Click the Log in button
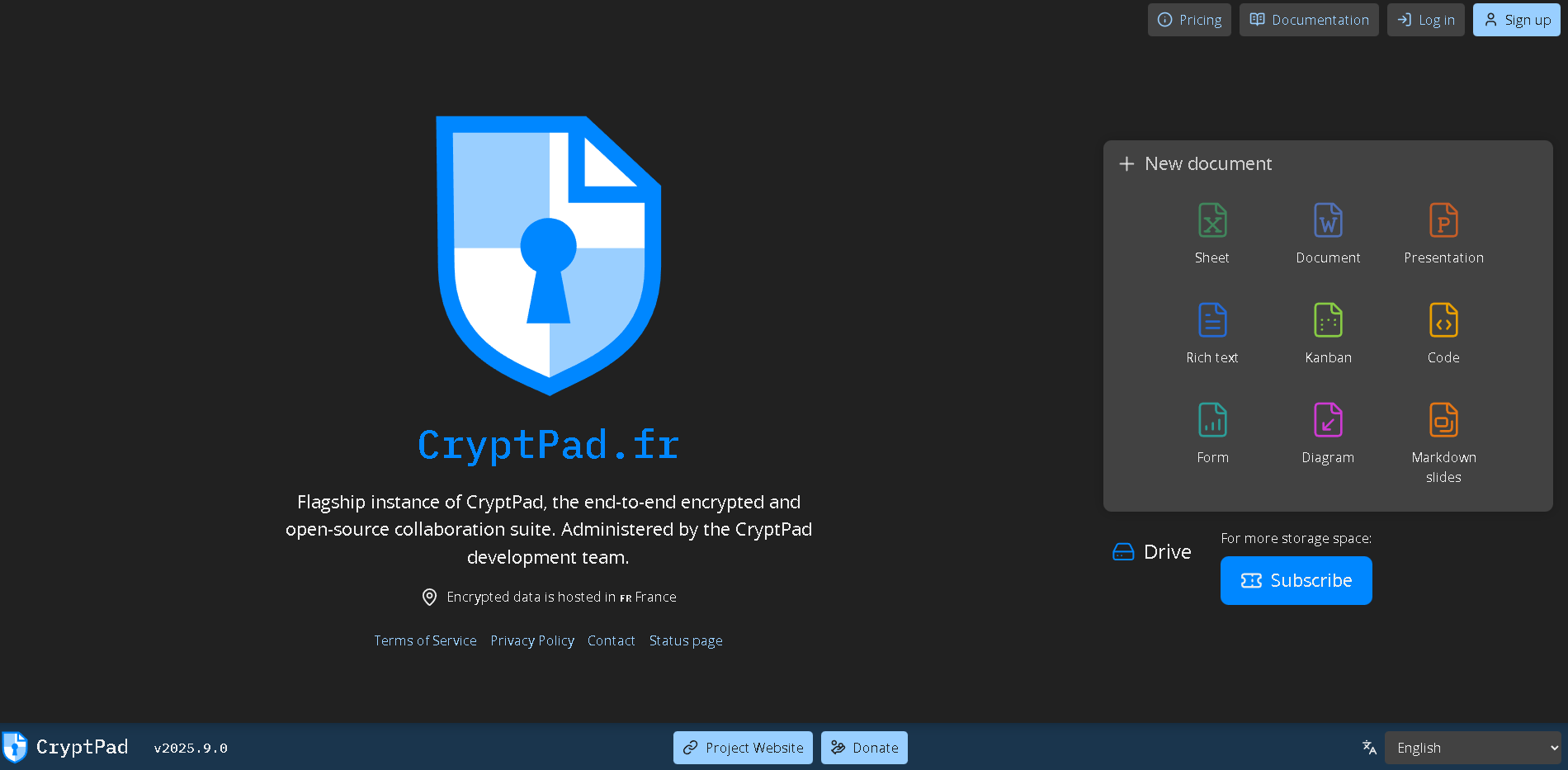 point(1425,20)
